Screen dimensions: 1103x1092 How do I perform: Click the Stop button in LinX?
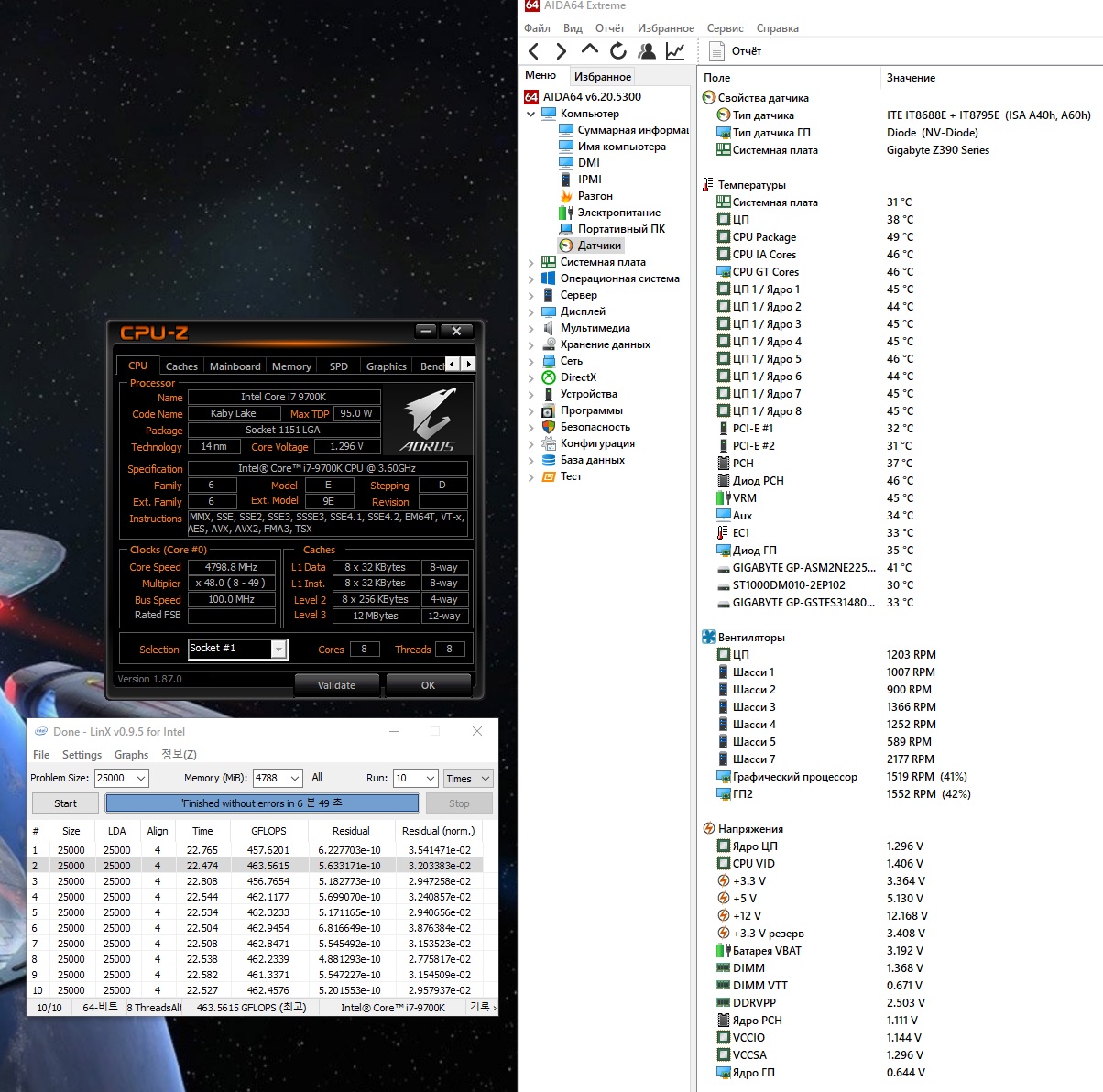coord(459,803)
